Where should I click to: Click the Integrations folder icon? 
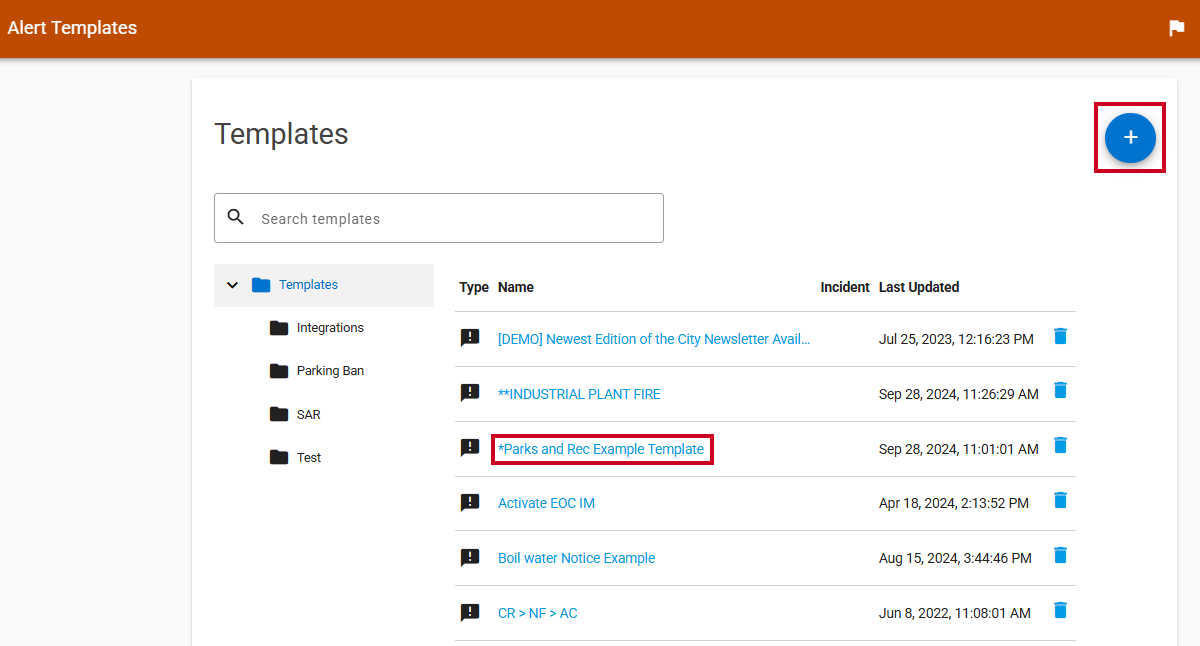(279, 328)
